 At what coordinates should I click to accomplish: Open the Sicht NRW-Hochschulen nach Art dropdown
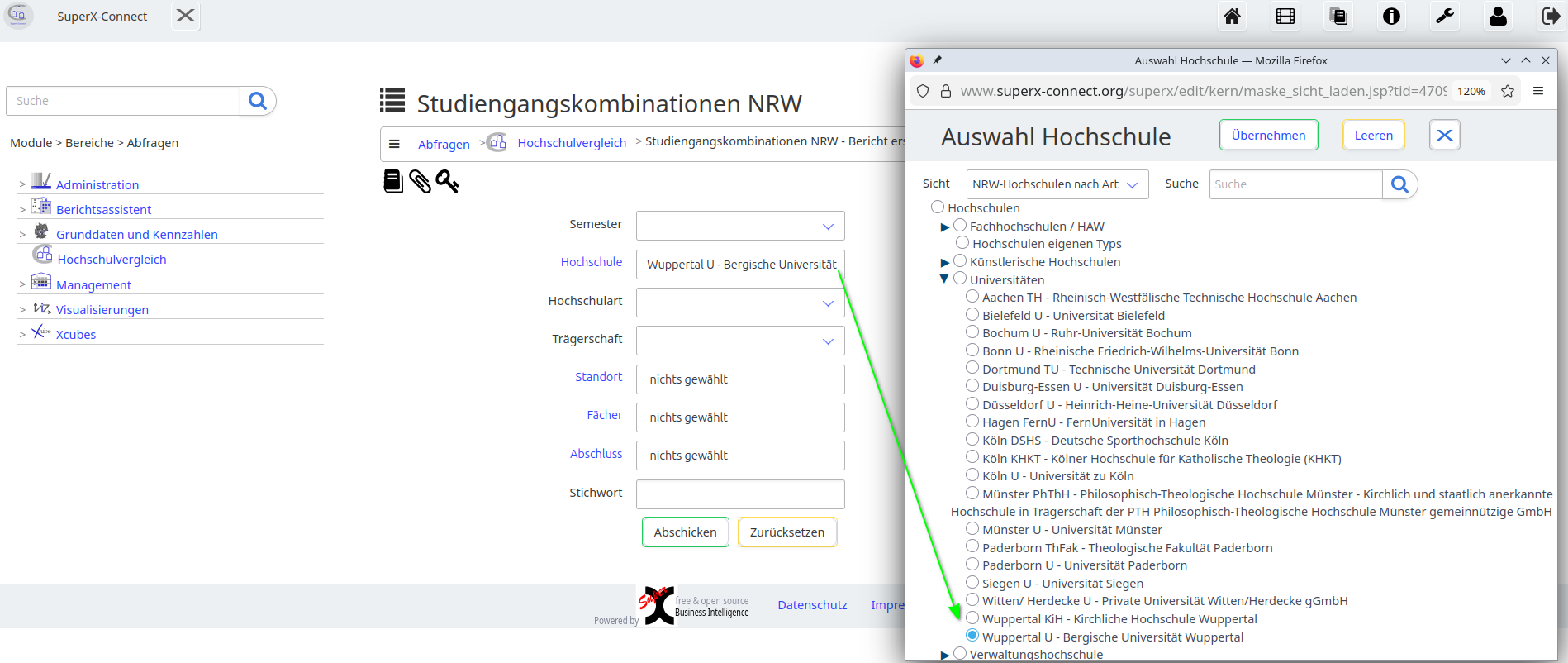pyautogui.click(x=1057, y=184)
